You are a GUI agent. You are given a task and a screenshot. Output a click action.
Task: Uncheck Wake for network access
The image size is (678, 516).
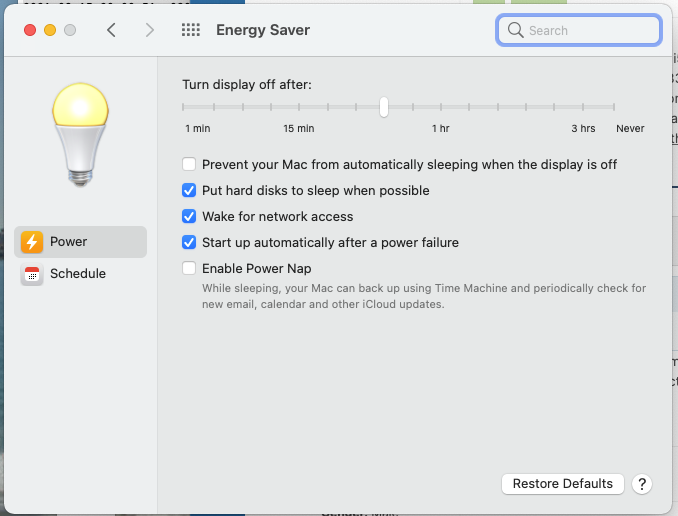pyautogui.click(x=189, y=216)
